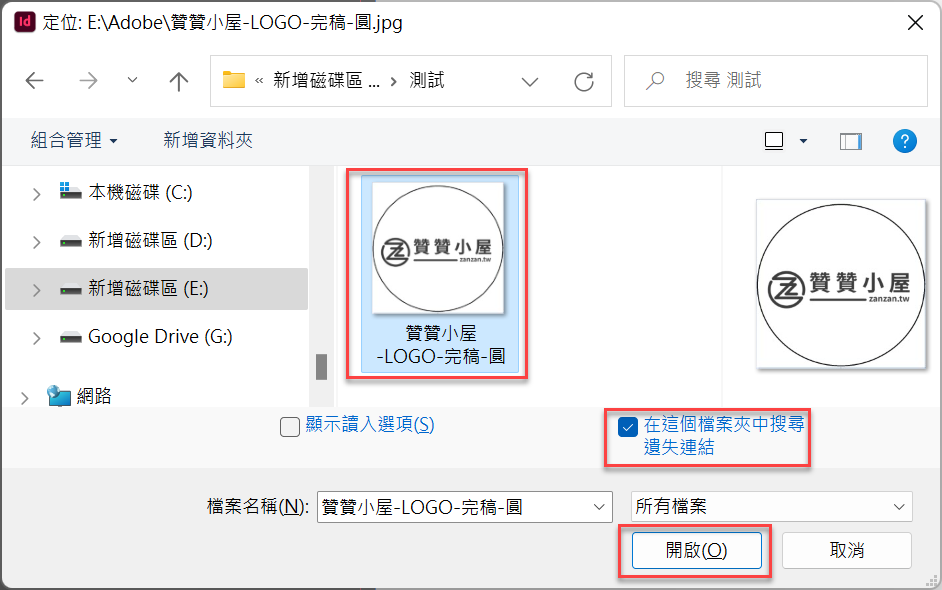The height and width of the screenshot is (590, 942).
Task: Click the large logo preview image
Action: pos(841,284)
